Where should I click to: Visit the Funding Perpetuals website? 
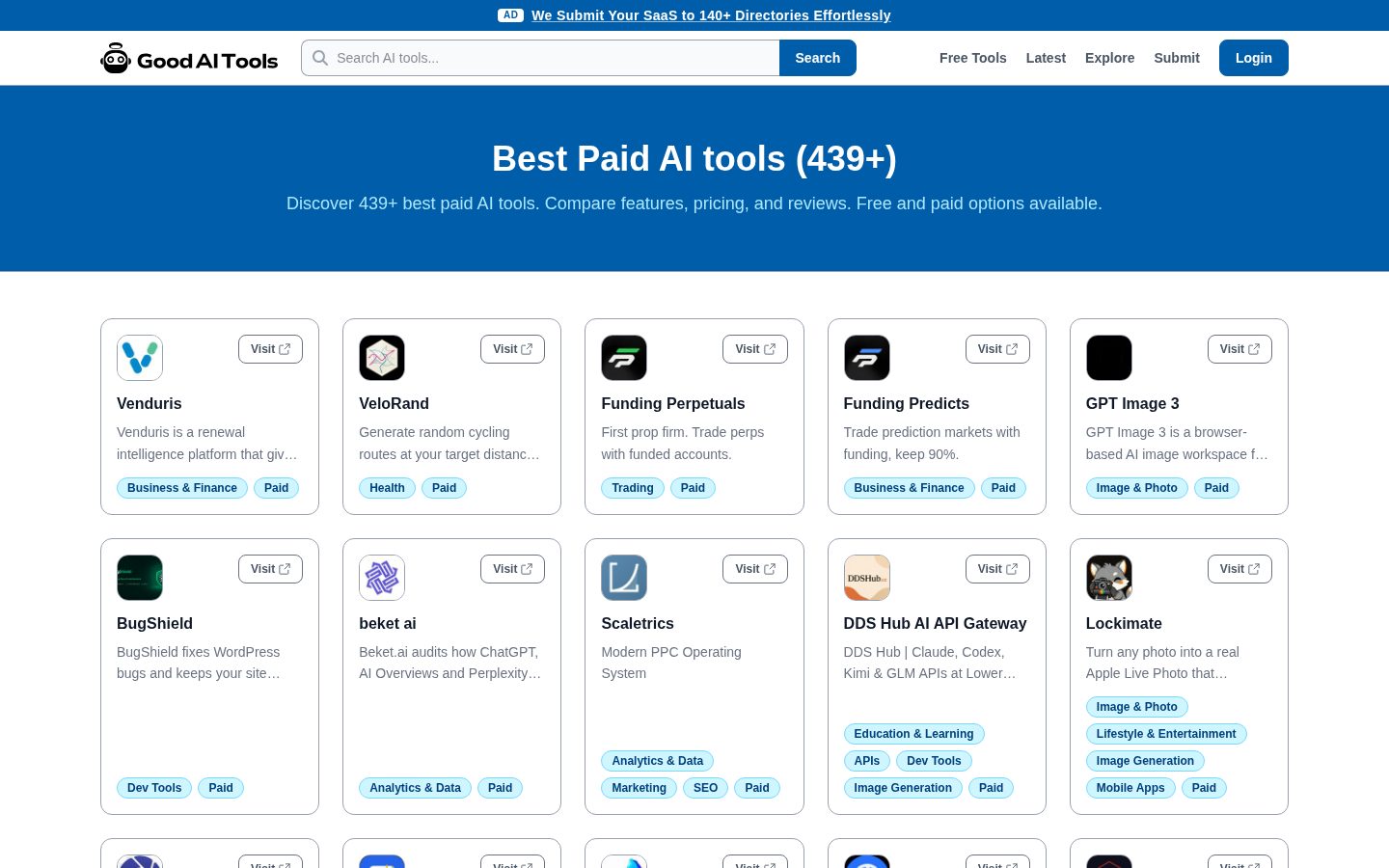coord(755,349)
